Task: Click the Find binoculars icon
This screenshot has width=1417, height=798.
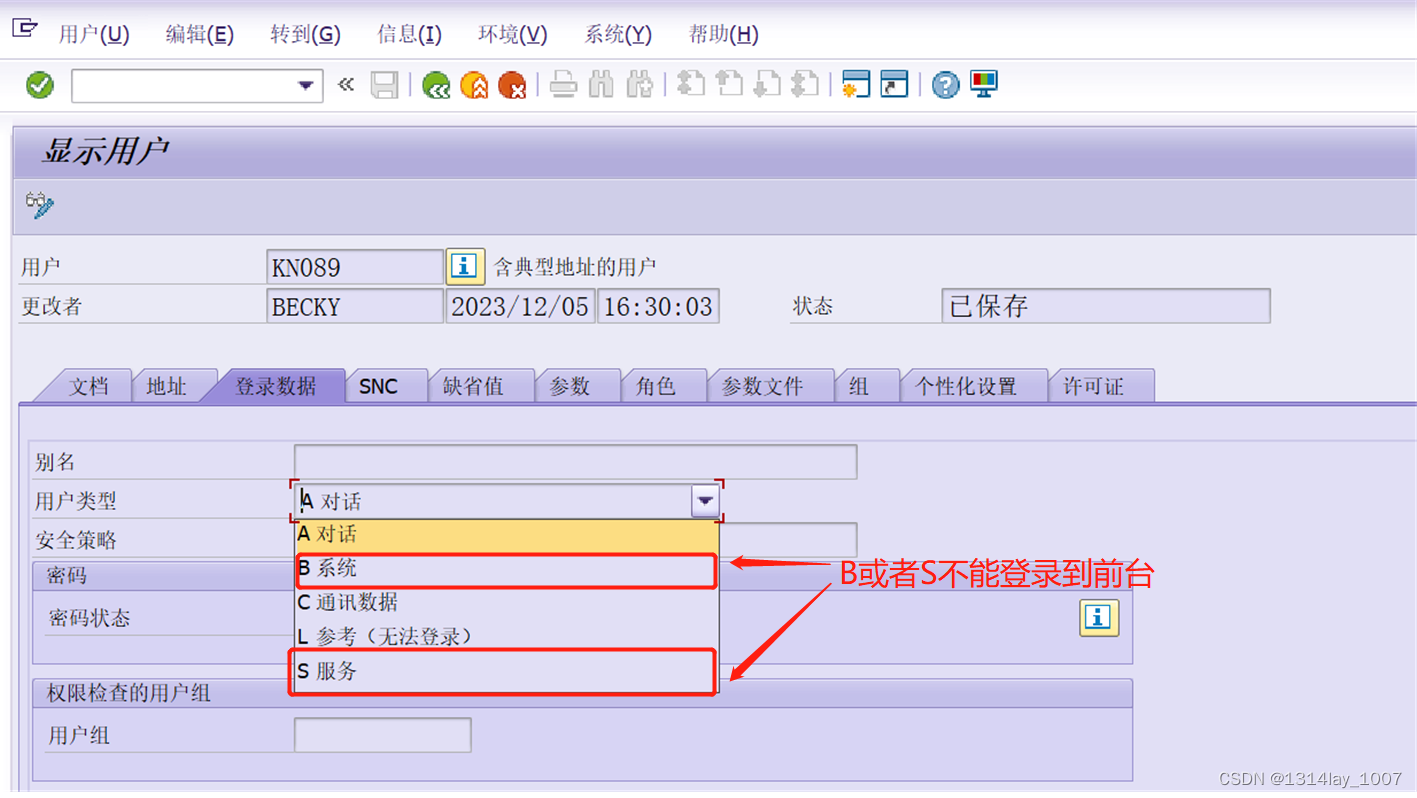Action: click(x=601, y=85)
